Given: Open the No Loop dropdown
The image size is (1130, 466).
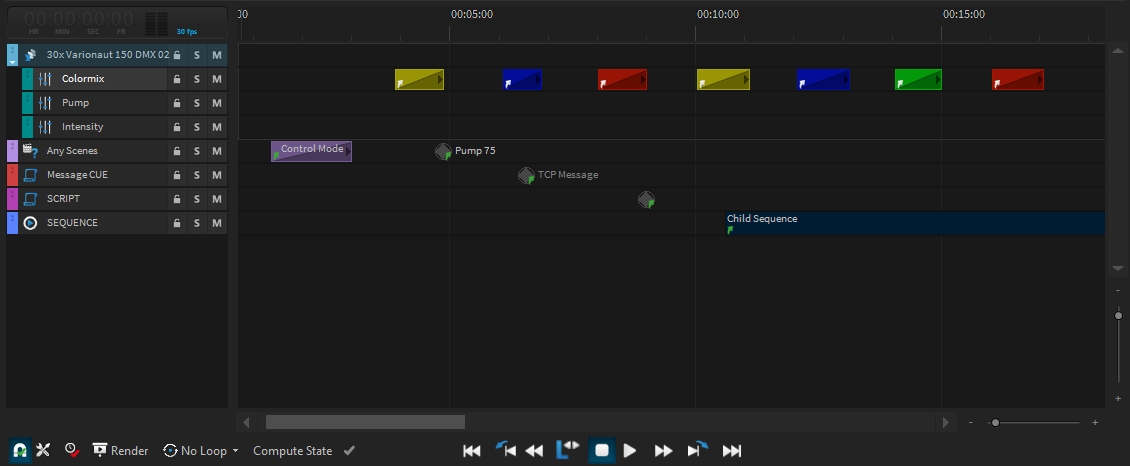Looking at the screenshot, I should pyautogui.click(x=201, y=451).
